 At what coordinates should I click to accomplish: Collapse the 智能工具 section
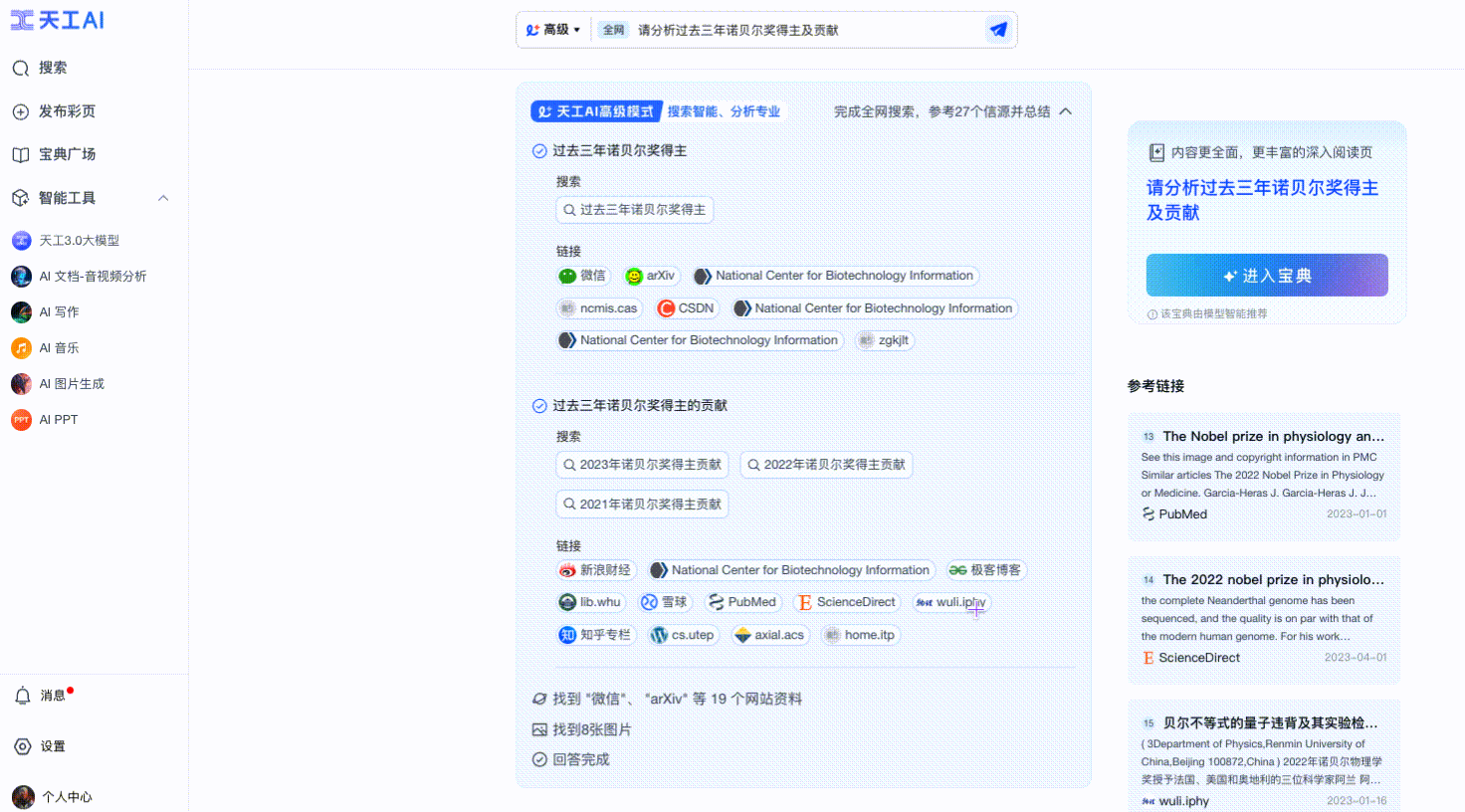tap(163, 197)
